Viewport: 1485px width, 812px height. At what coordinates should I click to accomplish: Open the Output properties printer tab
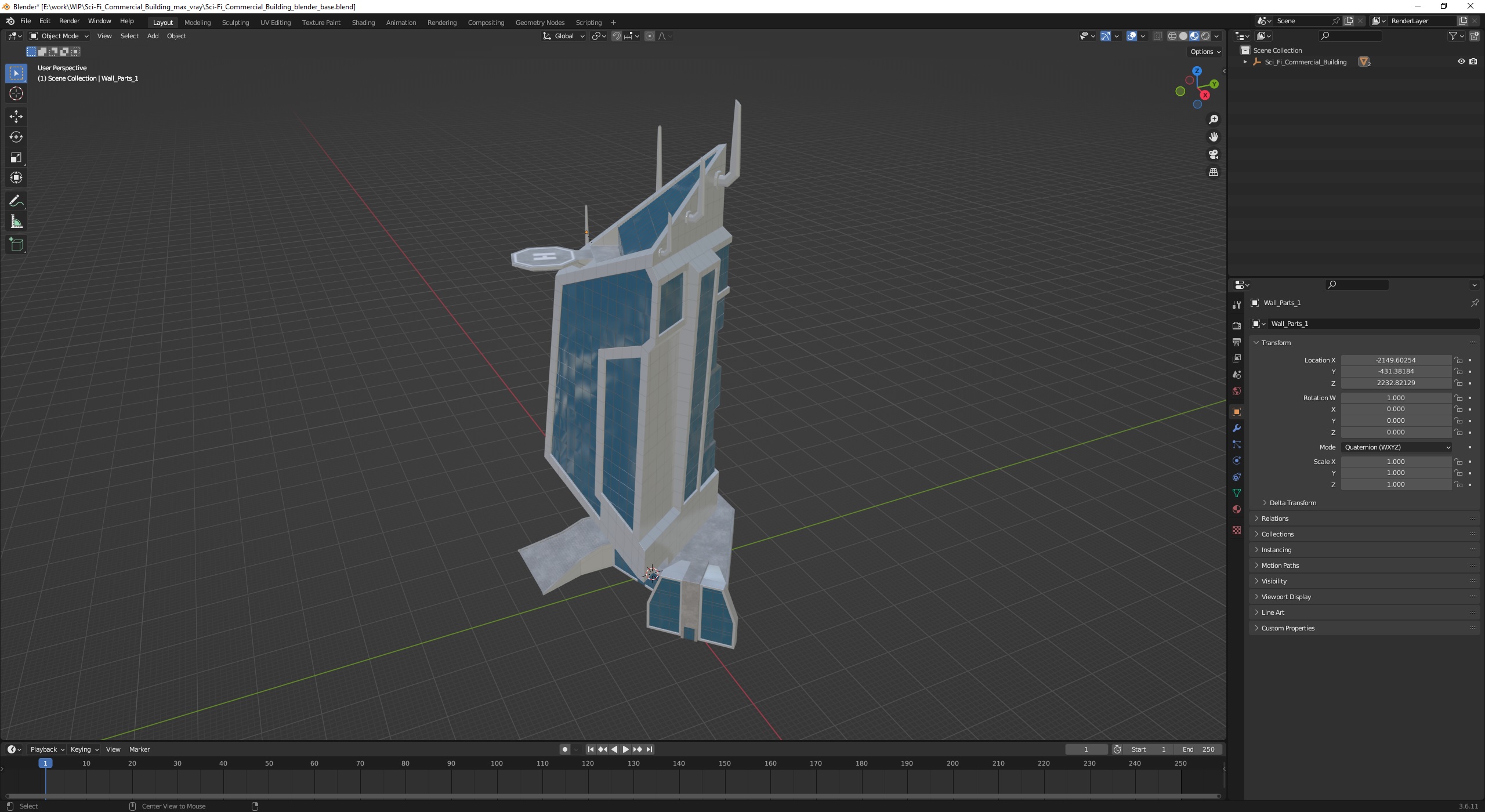[1237, 342]
